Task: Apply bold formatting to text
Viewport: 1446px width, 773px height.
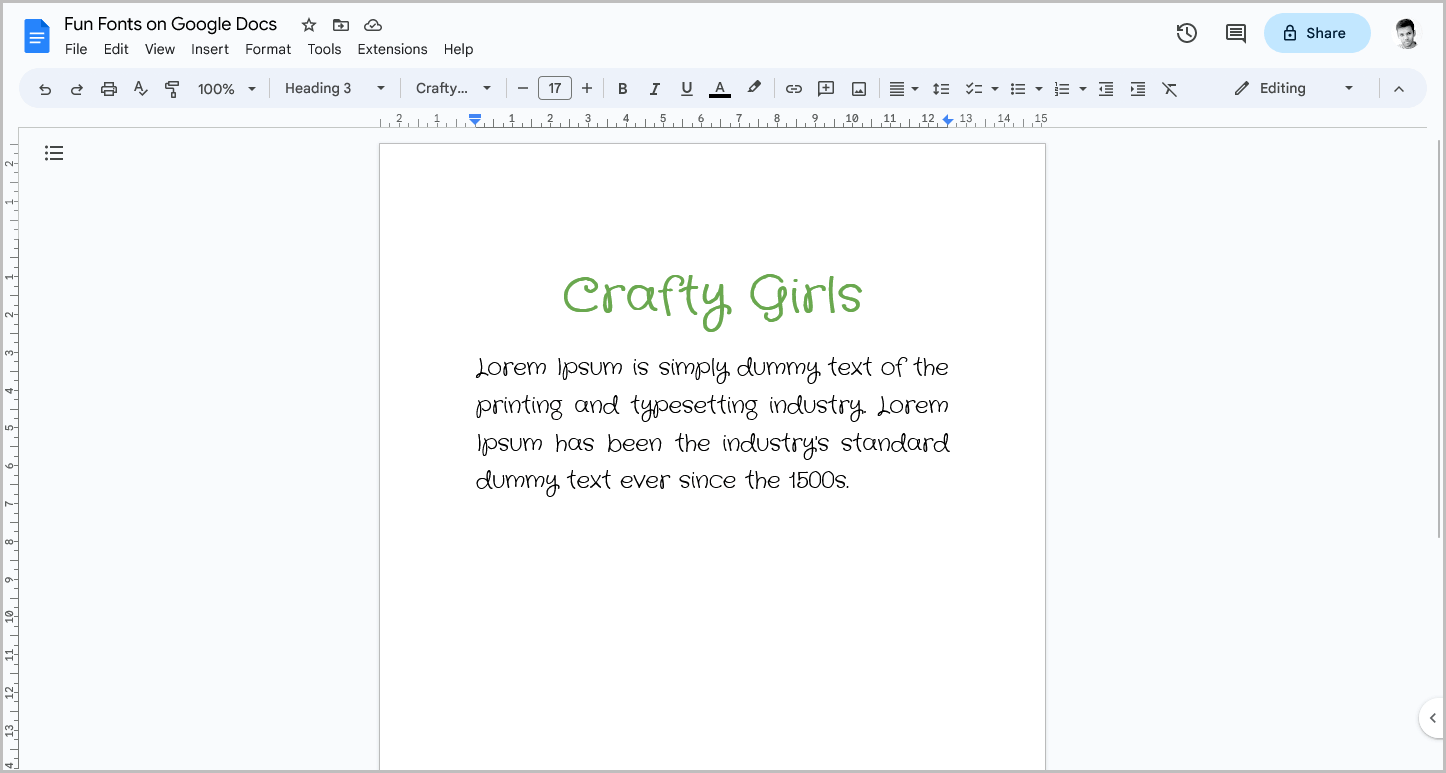Action: [x=622, y=88]
